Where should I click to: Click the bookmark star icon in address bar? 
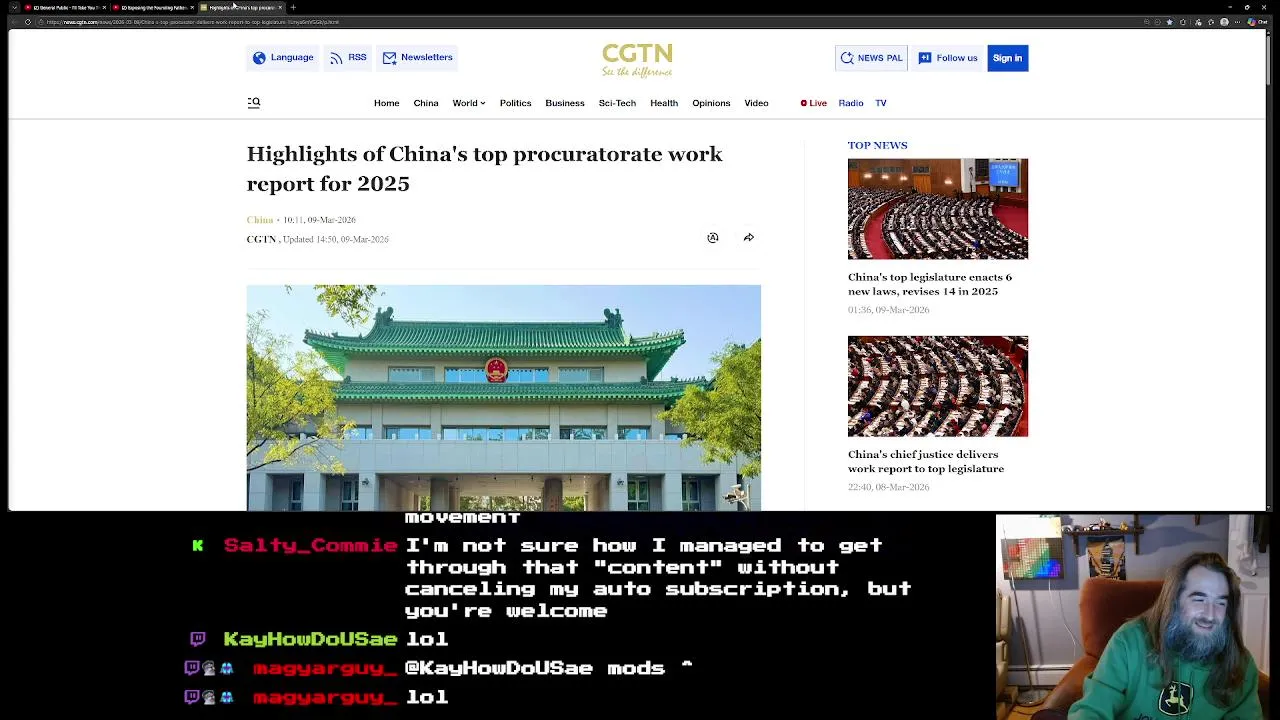click(x=1170, y=22)
